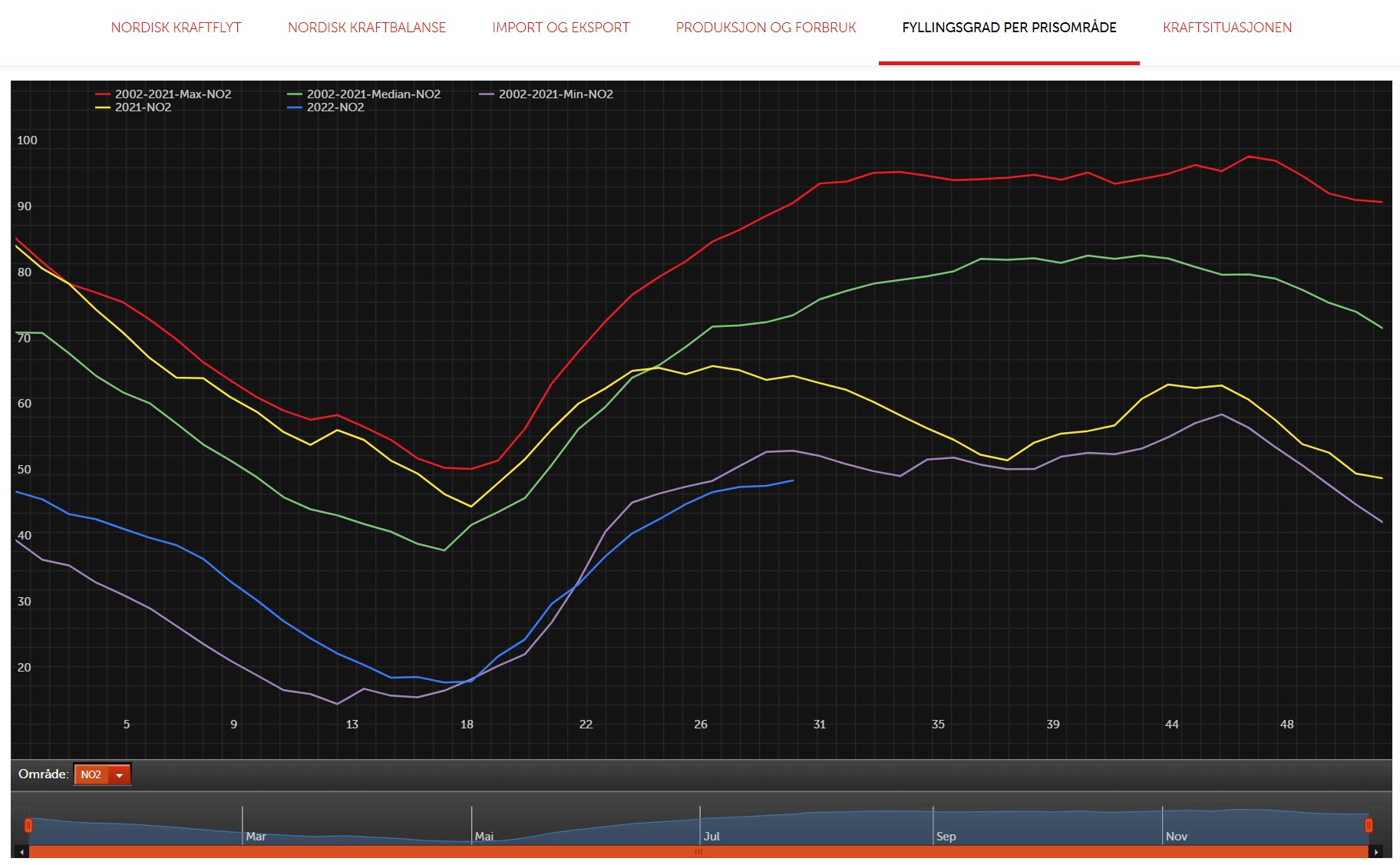Click the 60 y-axis label
Screen dimensions: 1400x865
[25, 404]
